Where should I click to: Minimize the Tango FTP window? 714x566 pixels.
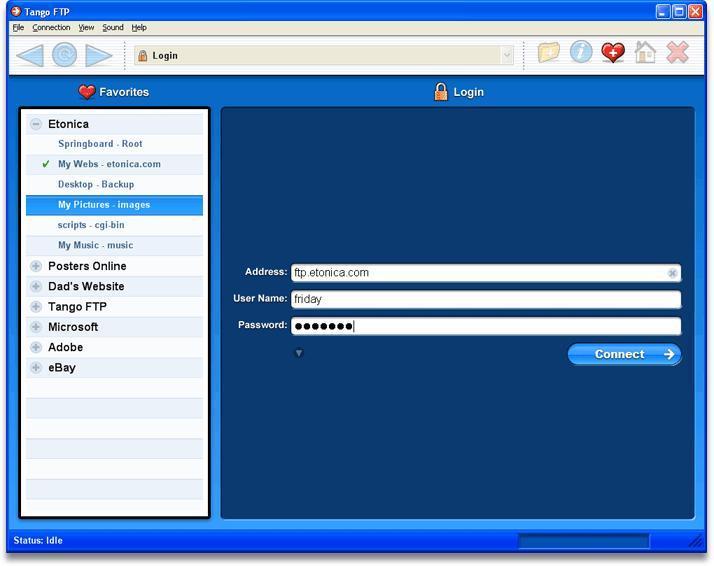pyautogui.click(x=663, y=11)
